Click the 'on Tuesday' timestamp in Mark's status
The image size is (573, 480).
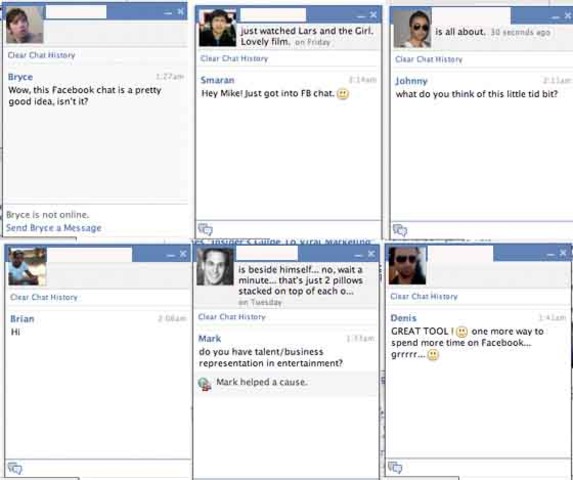(260, 302)
